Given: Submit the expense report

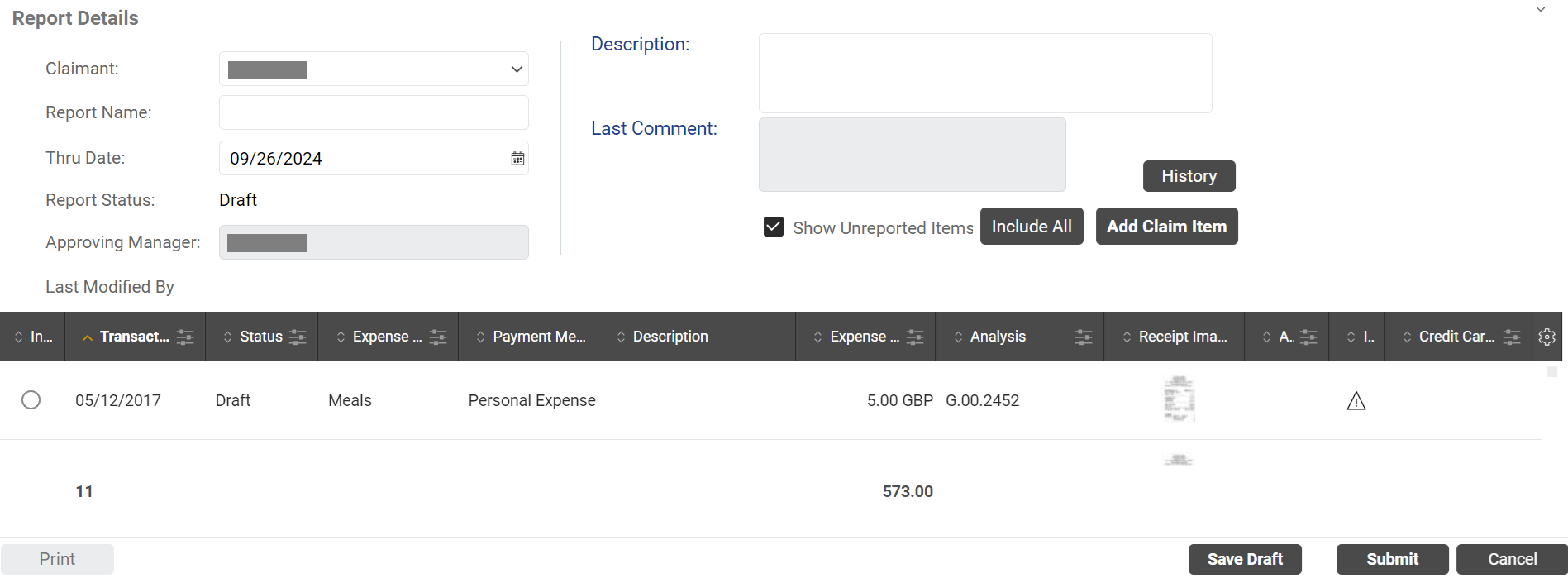Looking at the screenshot, I should click(1392, 559).
